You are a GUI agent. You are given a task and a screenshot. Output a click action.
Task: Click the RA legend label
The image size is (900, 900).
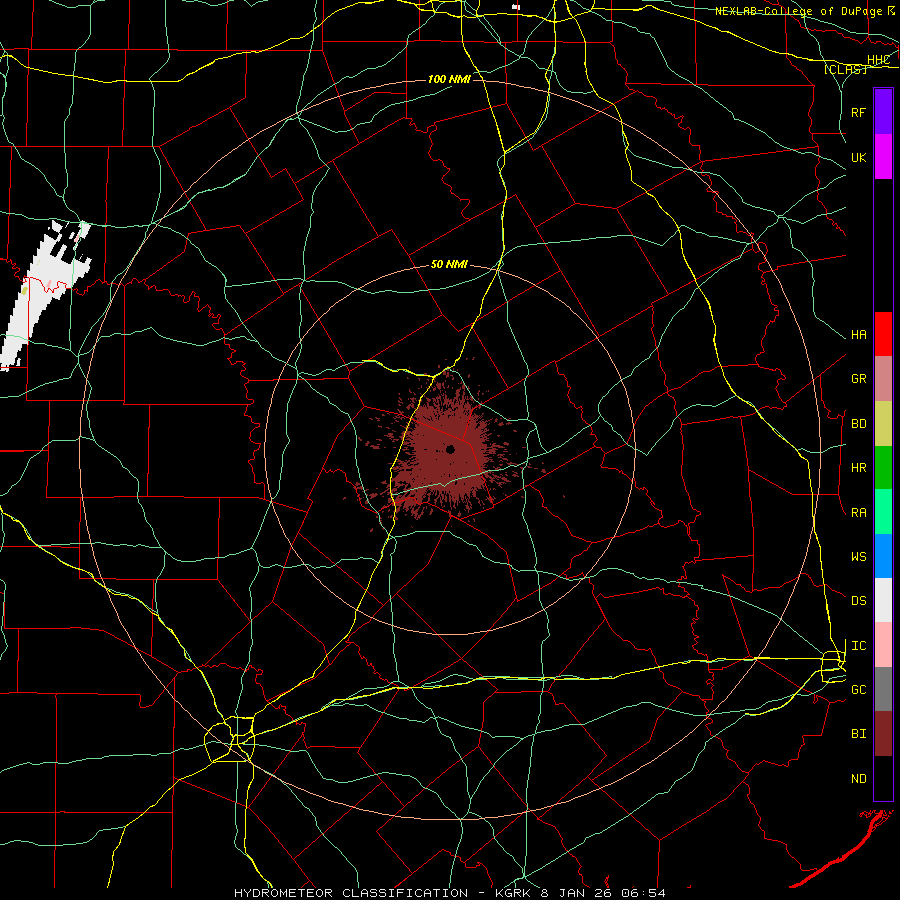click(x=859, y=513)
